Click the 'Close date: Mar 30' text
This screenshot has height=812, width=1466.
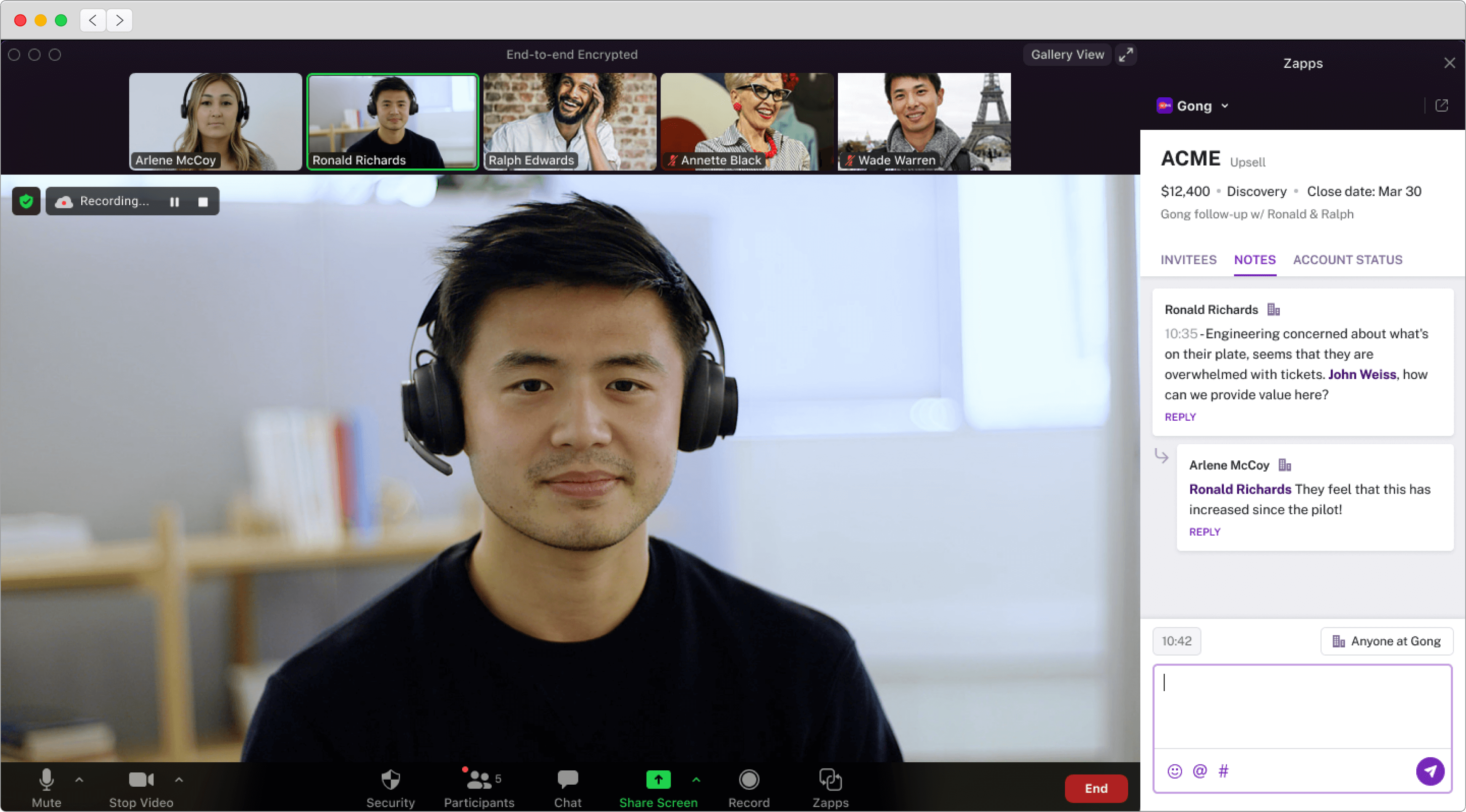coord(1364,191)
